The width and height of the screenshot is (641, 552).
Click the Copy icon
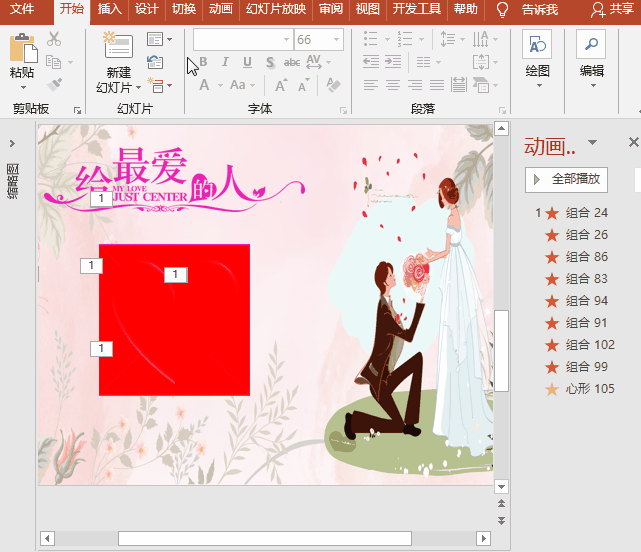[54, 62]
